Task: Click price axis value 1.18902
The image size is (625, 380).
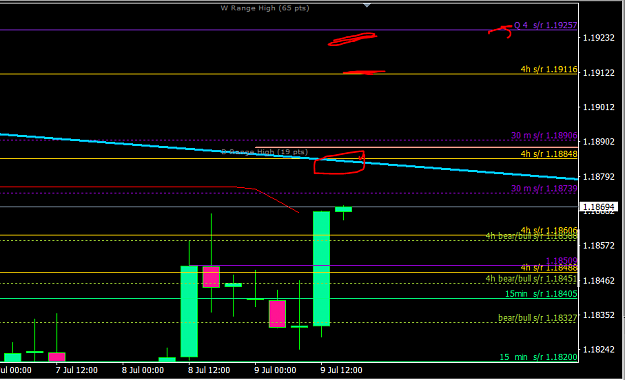Action: [598, 142]
